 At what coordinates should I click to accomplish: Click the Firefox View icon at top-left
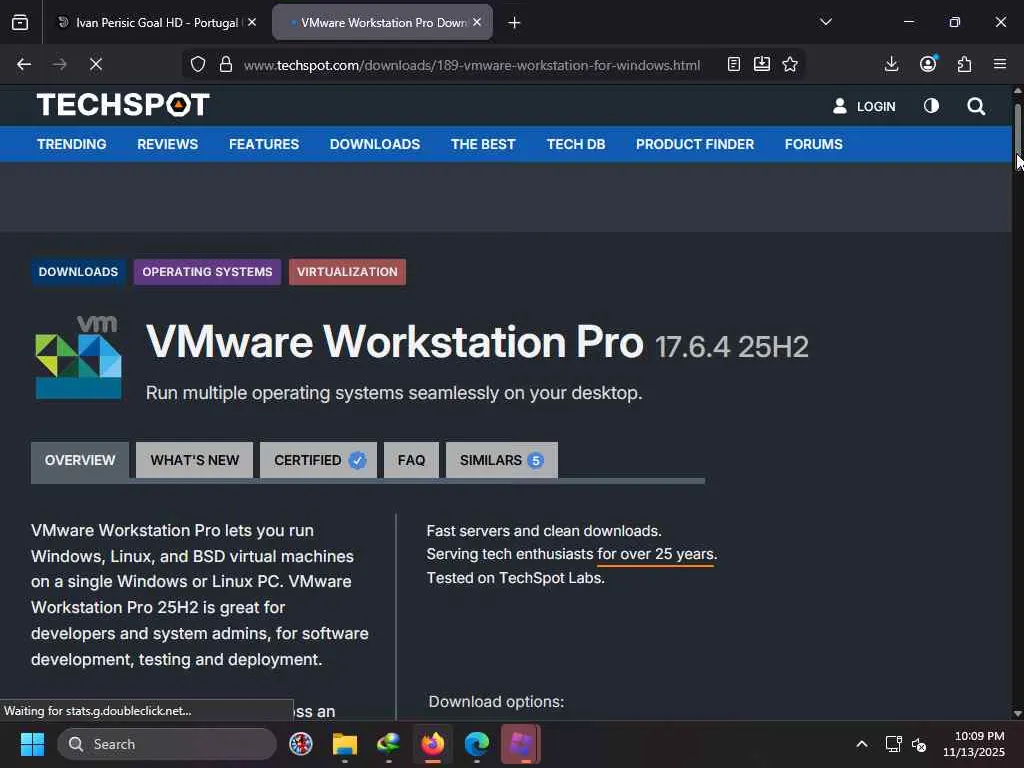pos(20,22)
